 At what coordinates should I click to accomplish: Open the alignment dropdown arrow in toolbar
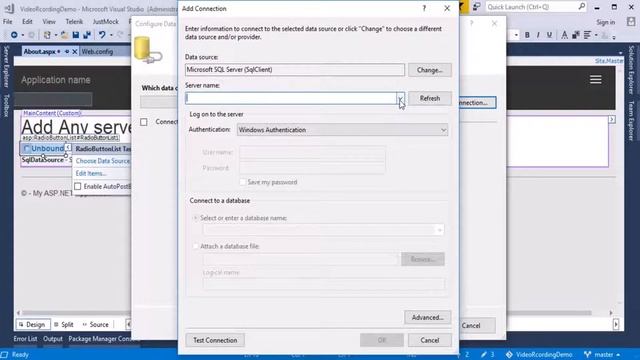click(596, 35)
